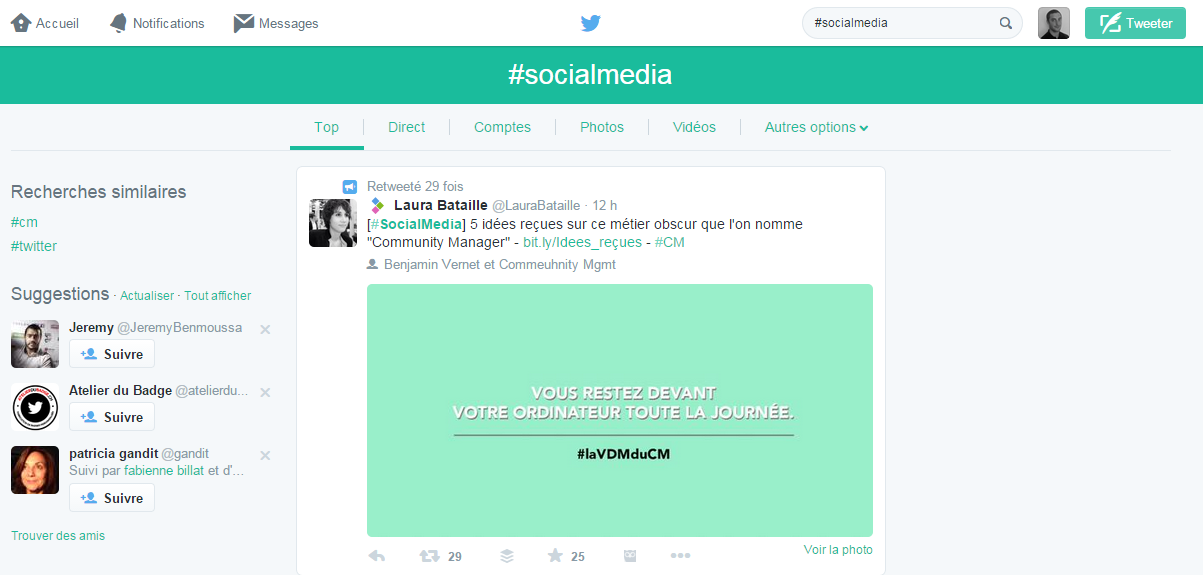Go to Accueil home icon
The height and width of the screenshot is (575, 1203).
point(21,23)
